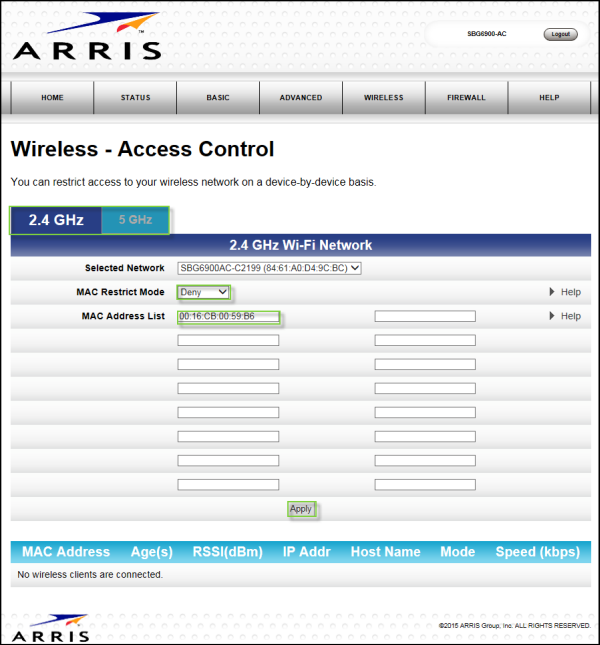The width and height of the screenshot is (600, 645).
Task: Open the Selected Network dropdown
Action: click(268, 268)
